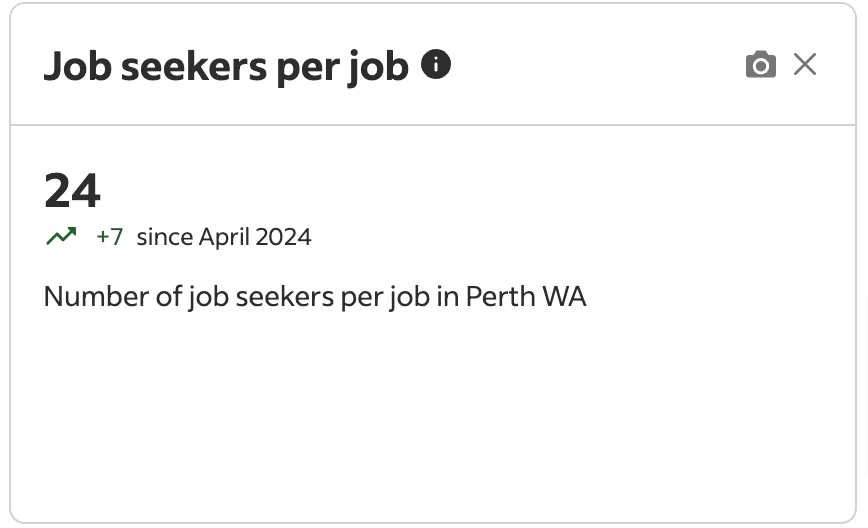Click the word "April" in the comparison text
This screenshot has width=868, height=528.
click(224, 237)
